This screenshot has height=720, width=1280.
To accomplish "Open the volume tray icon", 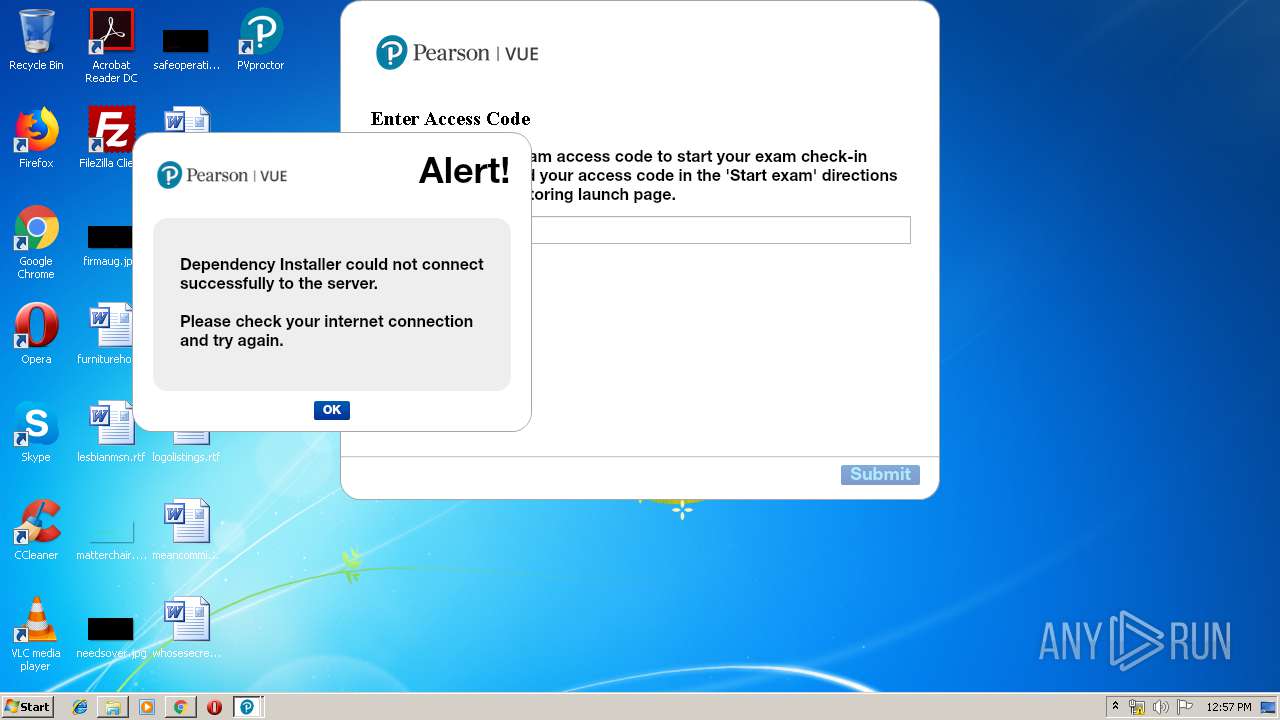I will pos(1160,707).
